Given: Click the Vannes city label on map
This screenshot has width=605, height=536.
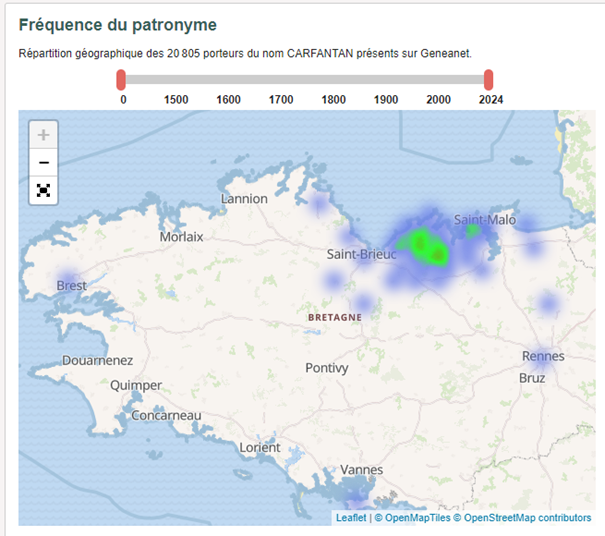Looking at the screenshot, I should (361, 469).
